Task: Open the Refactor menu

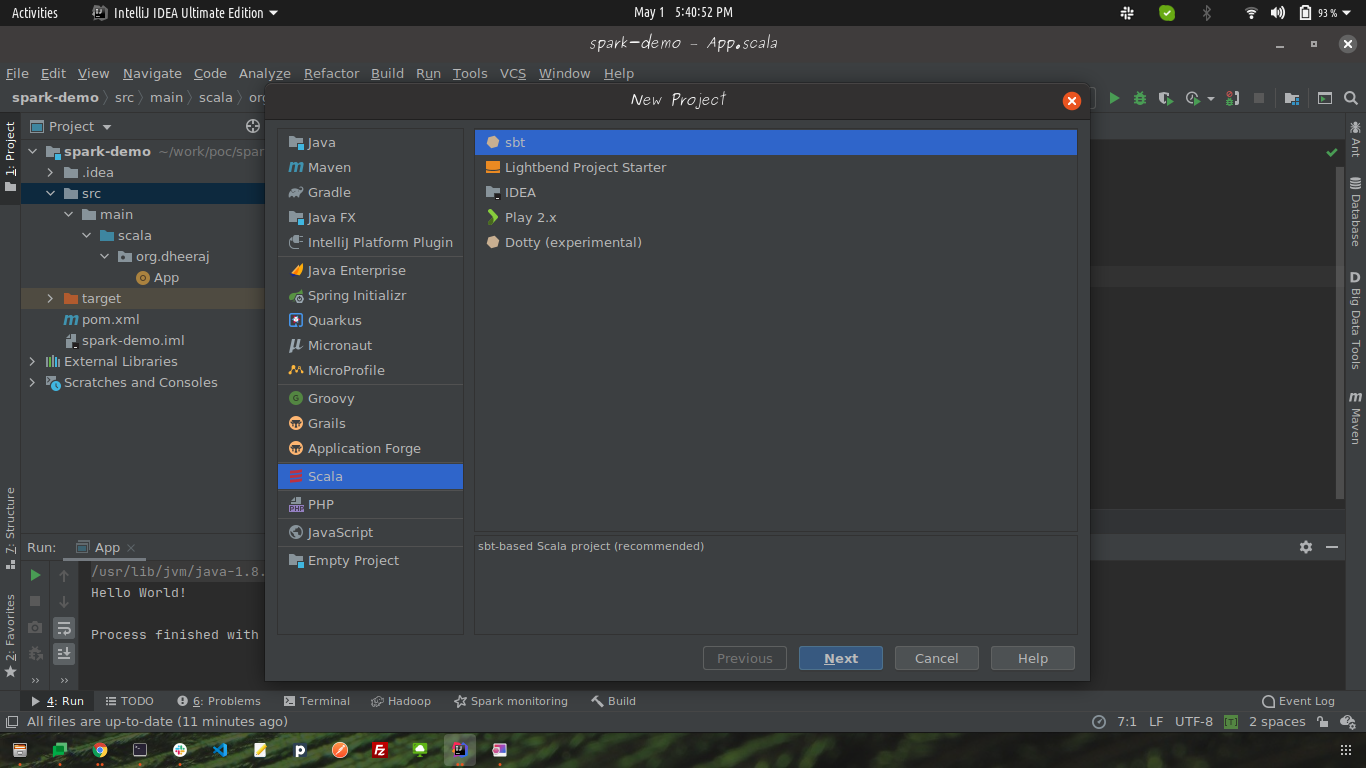Action: point(331,73)
